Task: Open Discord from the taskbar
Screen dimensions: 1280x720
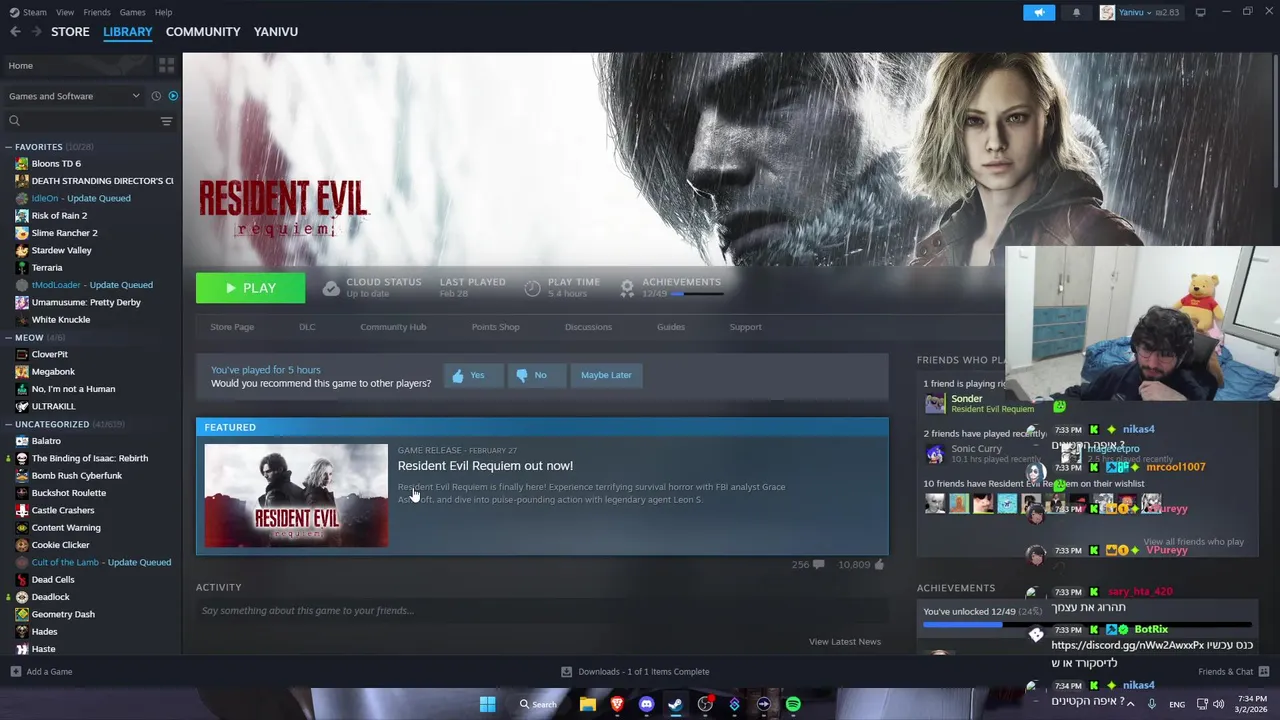Action: pyautogui.click(x=646, y=704)
